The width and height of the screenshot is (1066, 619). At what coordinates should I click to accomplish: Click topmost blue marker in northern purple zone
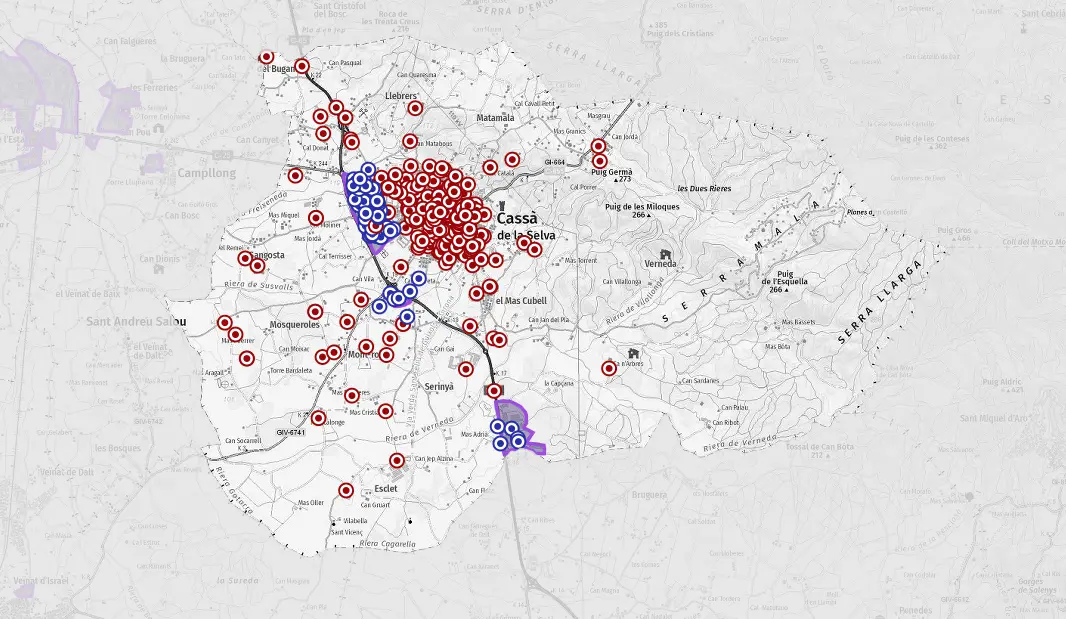[368, 170]
